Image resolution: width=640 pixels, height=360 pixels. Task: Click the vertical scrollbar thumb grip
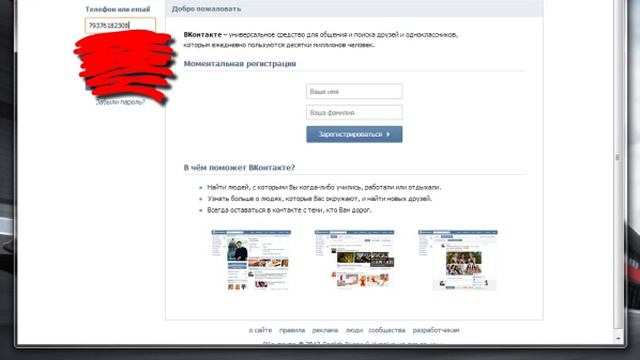618,157
